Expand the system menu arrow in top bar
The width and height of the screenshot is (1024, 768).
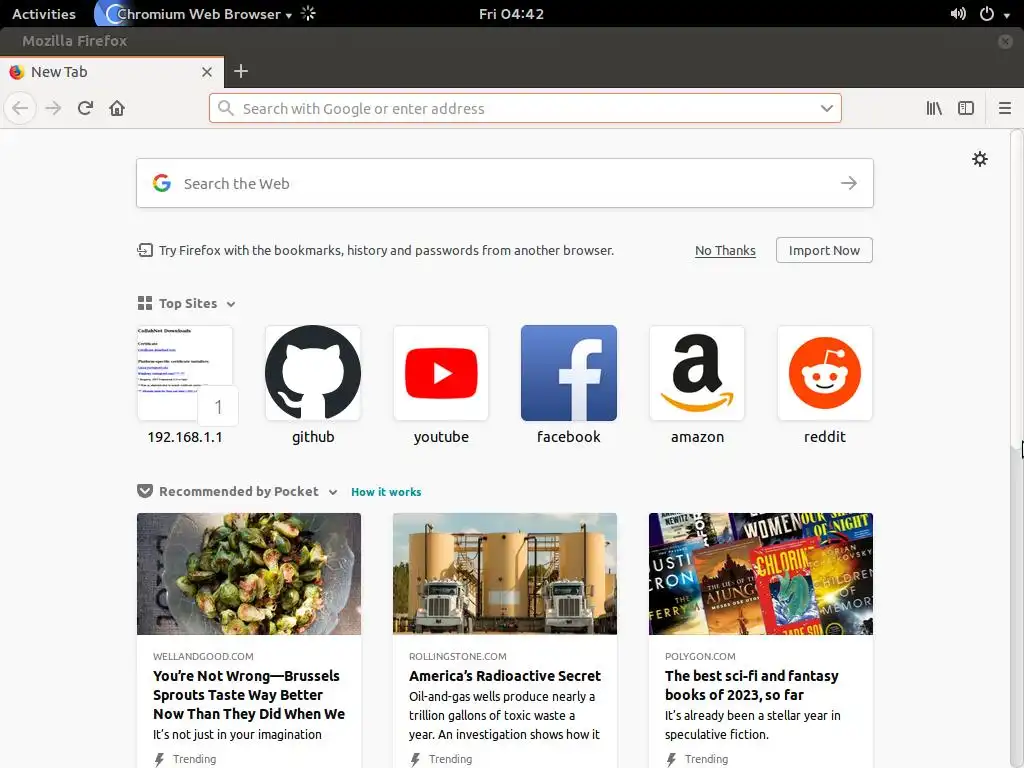pos(1007,14)
